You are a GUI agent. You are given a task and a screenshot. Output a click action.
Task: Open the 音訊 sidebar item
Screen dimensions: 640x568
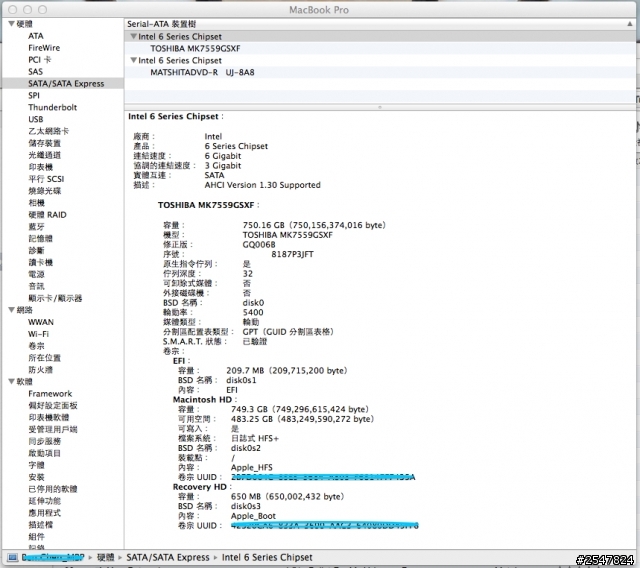[36, 286]
